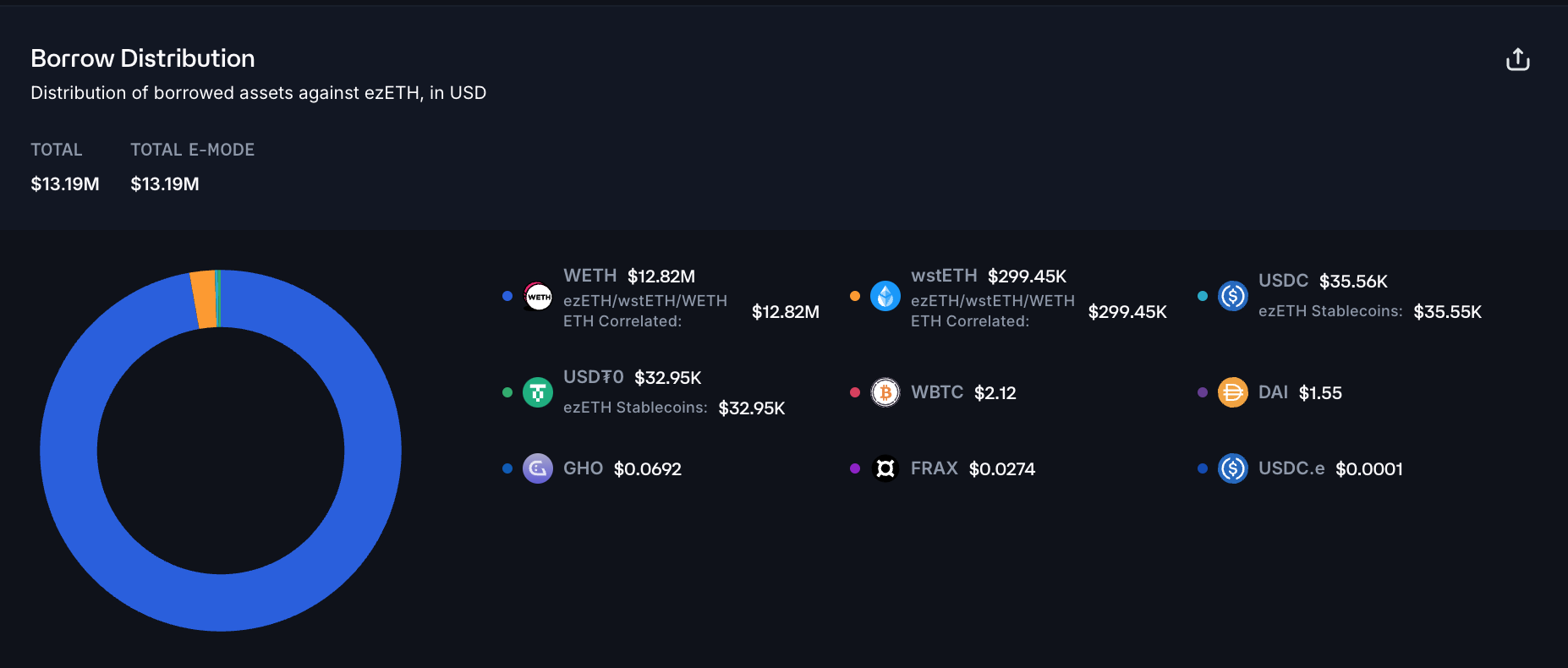
Task: Click the WETH token icon
Action: click(x=538, y=296)
